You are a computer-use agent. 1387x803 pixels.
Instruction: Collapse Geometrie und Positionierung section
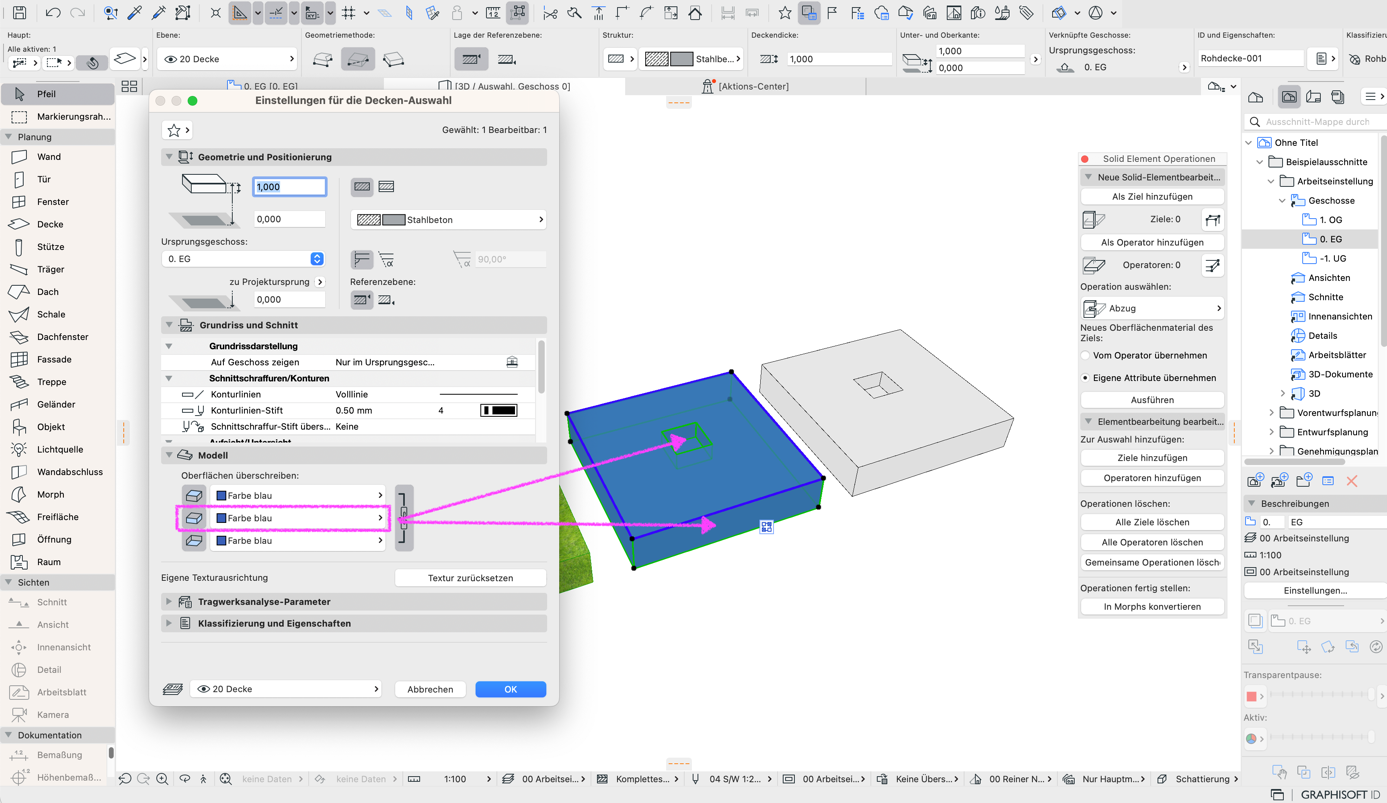click(169, 157)
